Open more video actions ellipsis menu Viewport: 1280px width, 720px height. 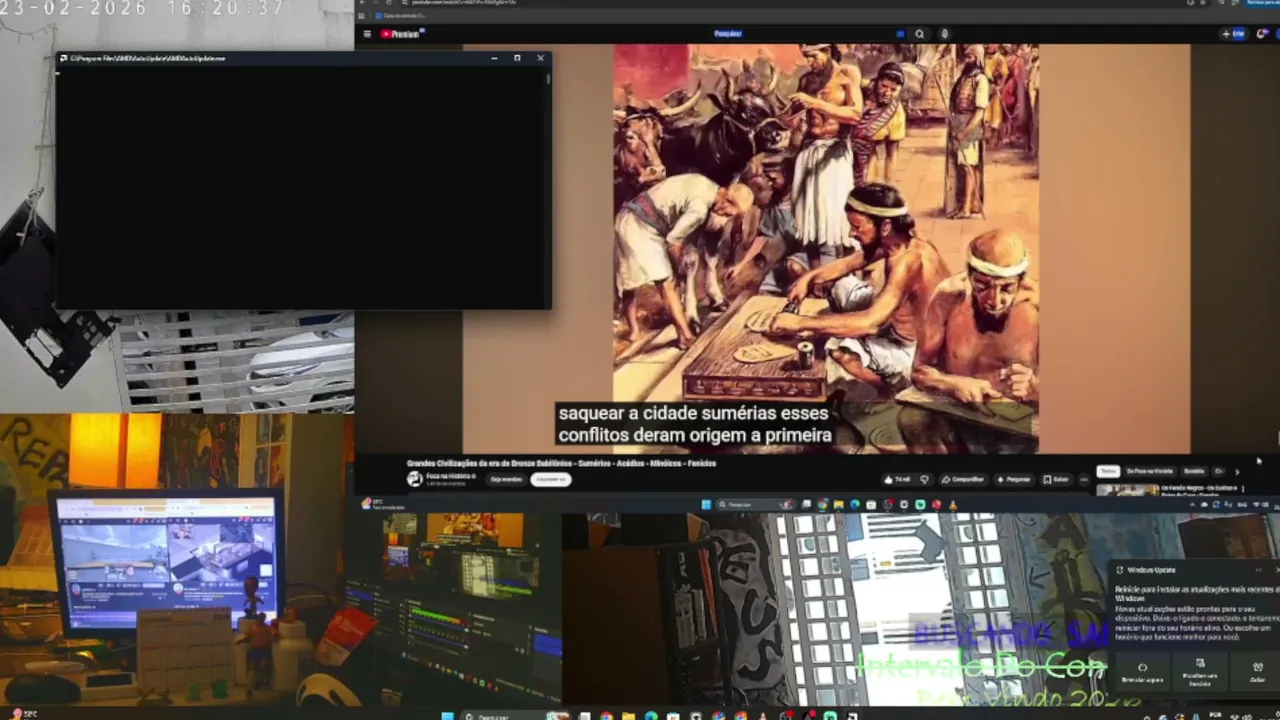(x=1083, y=479)
